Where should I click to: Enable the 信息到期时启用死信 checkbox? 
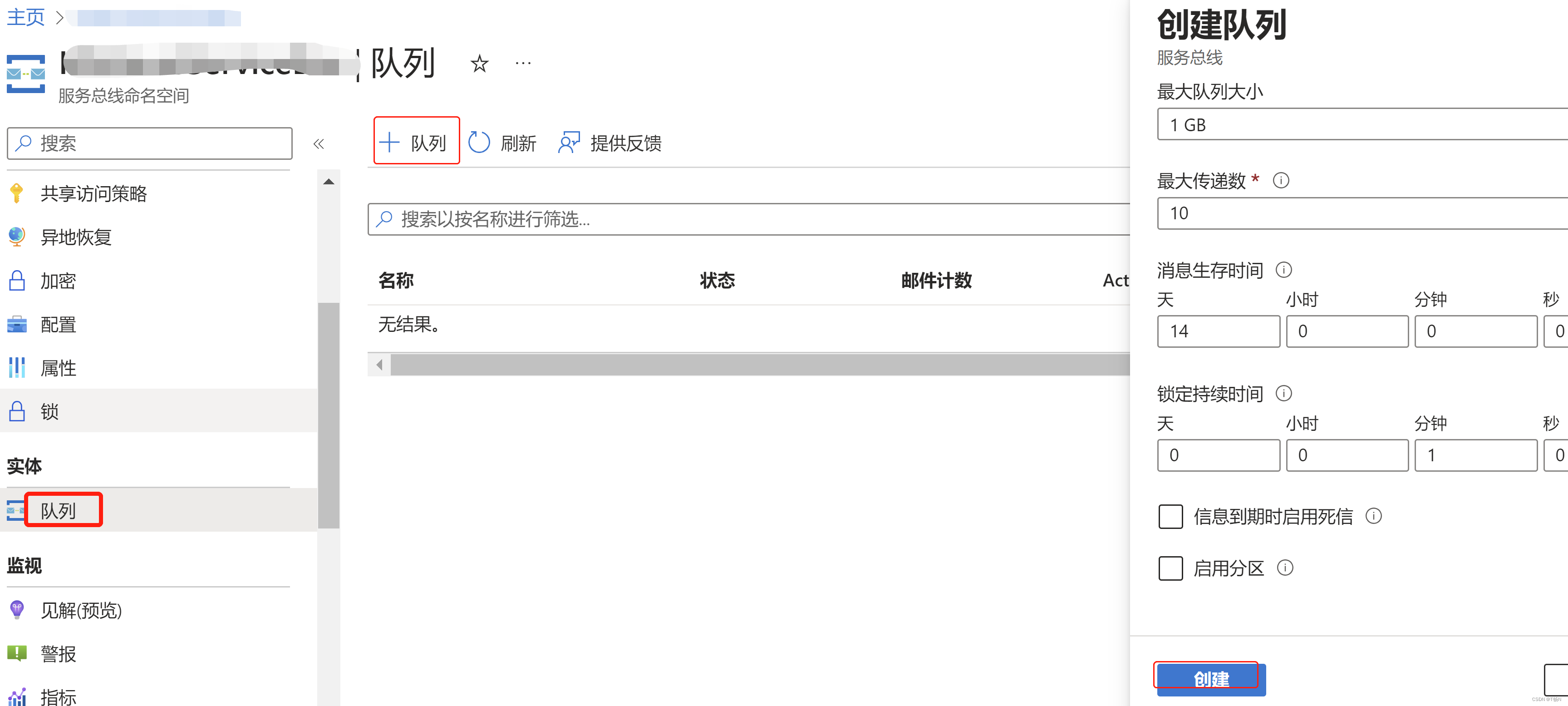coord(1170,517)
